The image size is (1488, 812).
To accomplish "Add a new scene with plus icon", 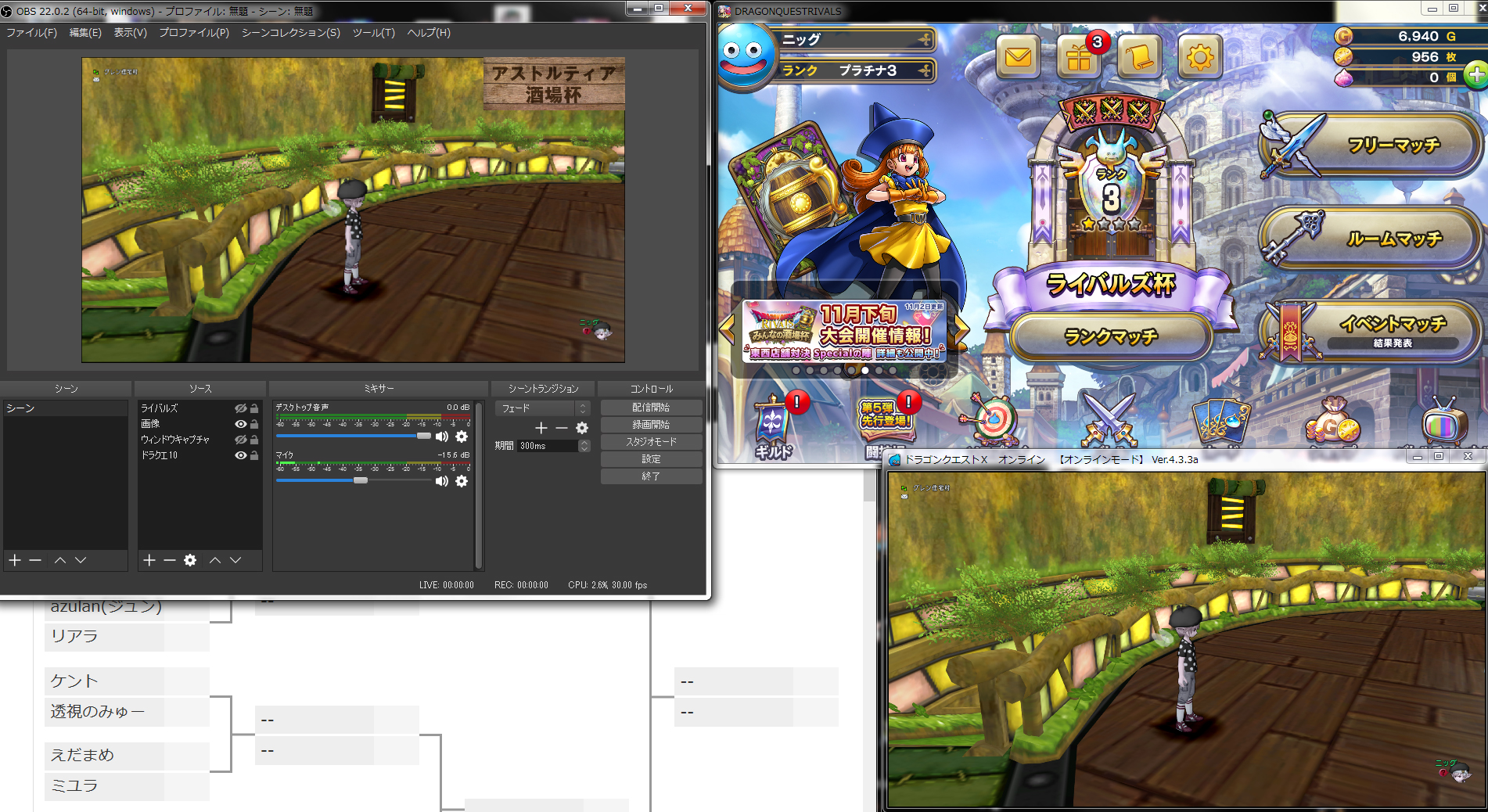I will [15, 560].
